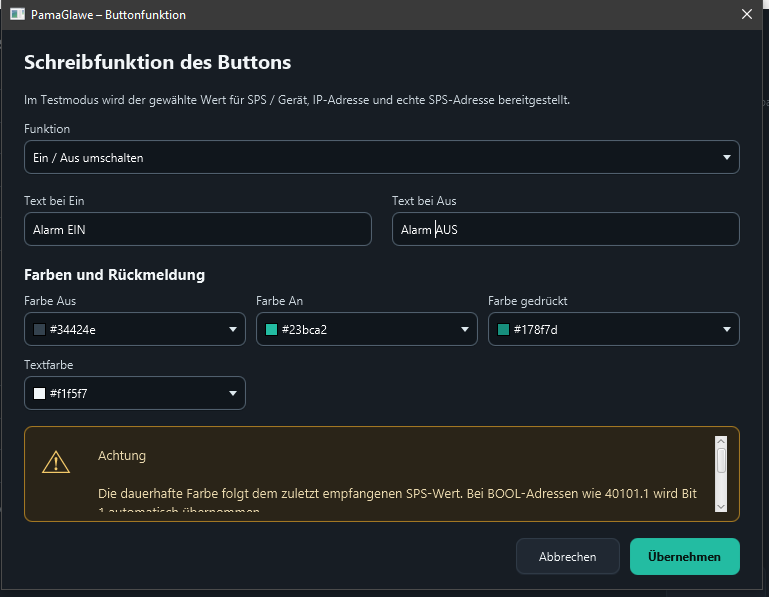Viewport: 769px width, 597px height.
Task: Click the Funktion dropdown arrow
Action: (726, 157)
